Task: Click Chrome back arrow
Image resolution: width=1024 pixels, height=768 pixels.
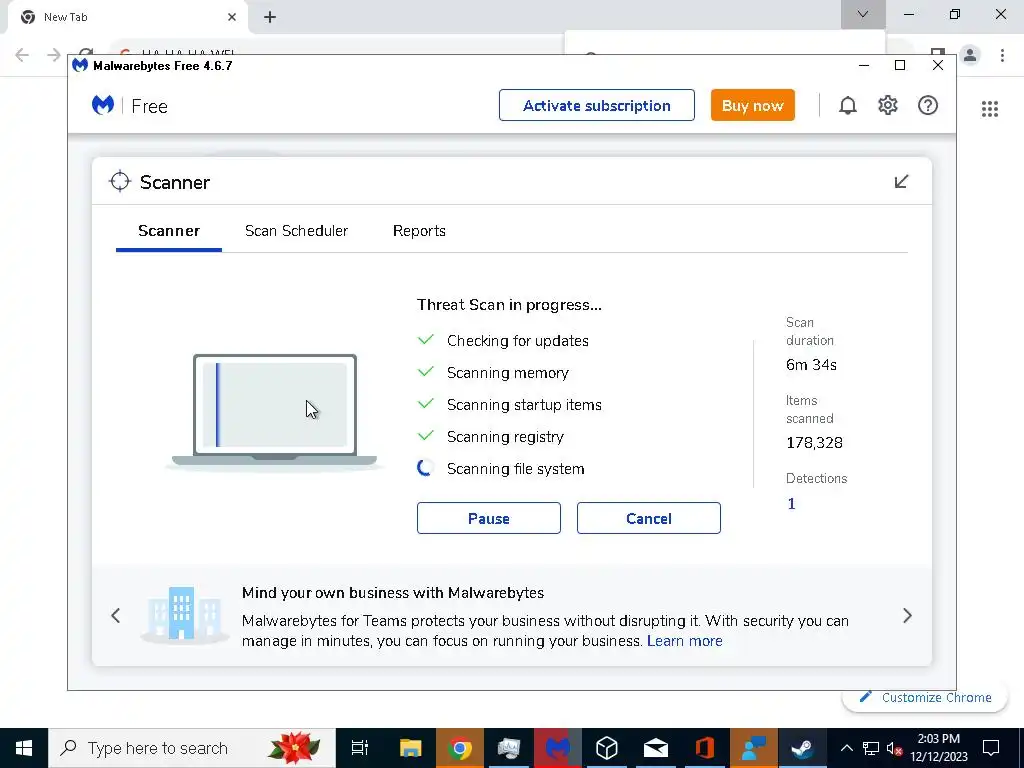Action: (22, 55)
